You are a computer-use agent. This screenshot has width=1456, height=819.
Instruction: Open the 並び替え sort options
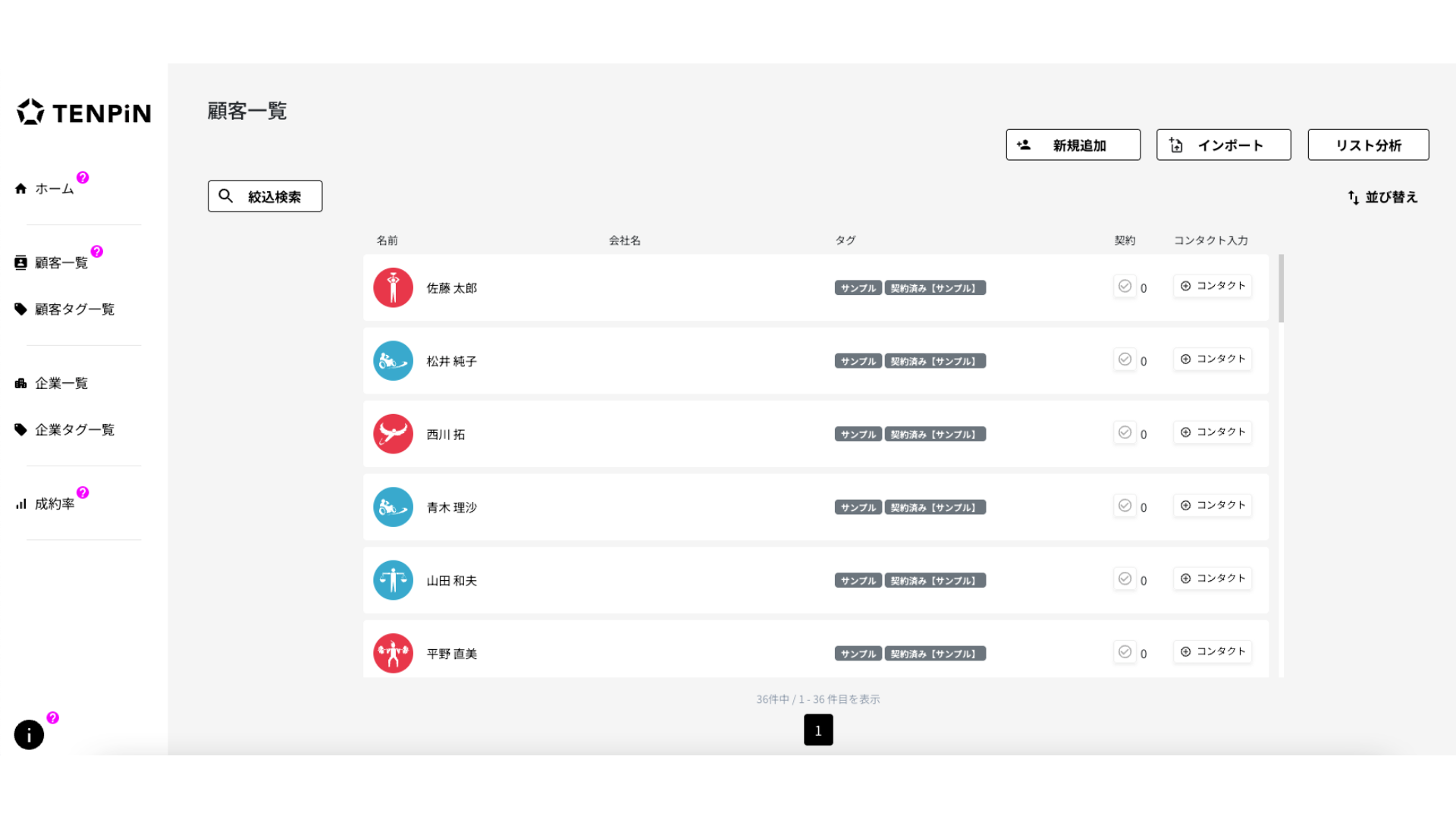[x=1382, y=197]
